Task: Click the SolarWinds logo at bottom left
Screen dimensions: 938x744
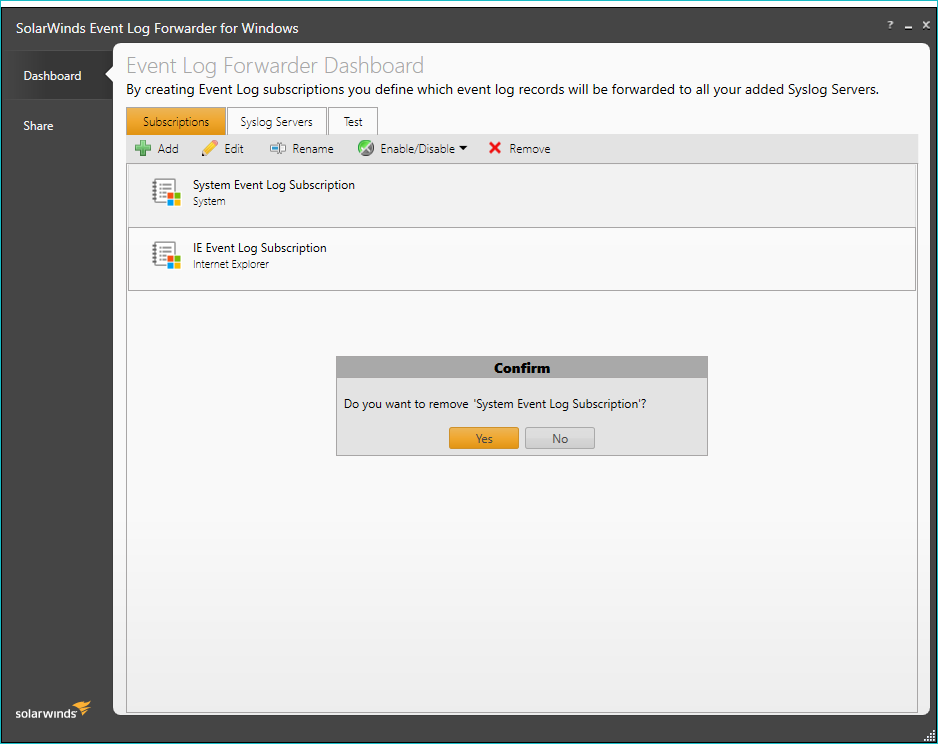Action: coord(52,711)
